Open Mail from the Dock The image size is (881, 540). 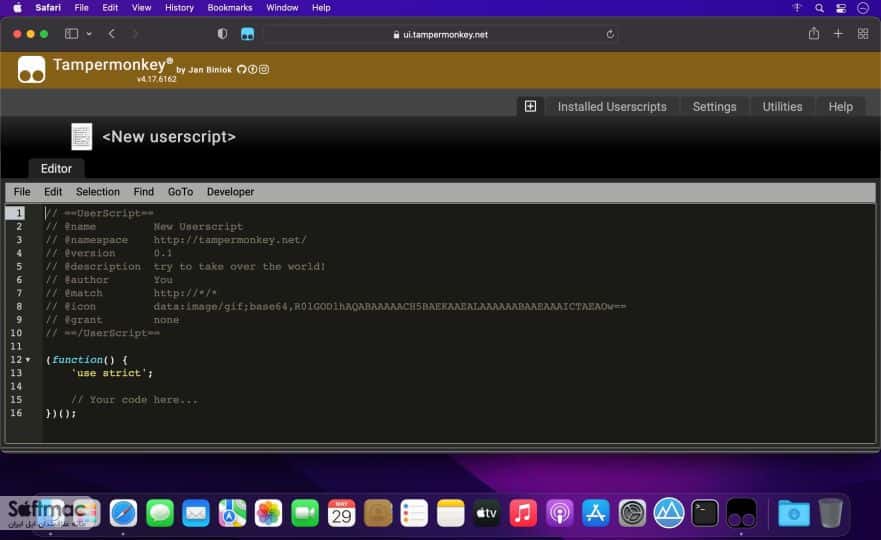[x=196, y=513]
